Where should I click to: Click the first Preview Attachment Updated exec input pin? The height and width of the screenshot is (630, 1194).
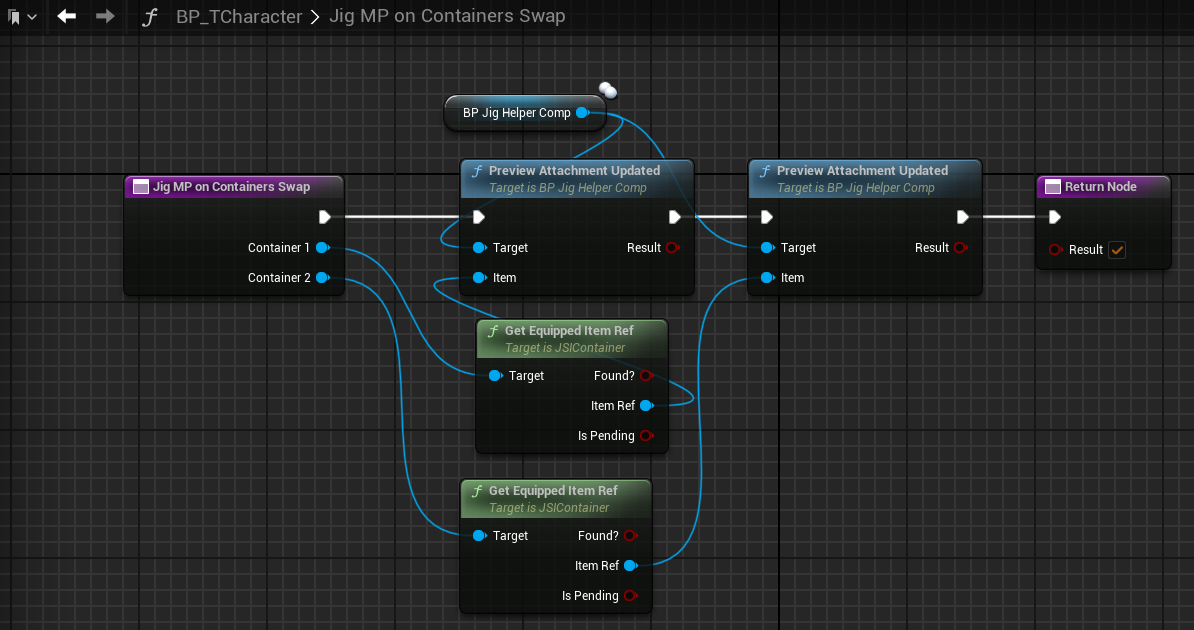pyautogui.click(x=479, y=217)
